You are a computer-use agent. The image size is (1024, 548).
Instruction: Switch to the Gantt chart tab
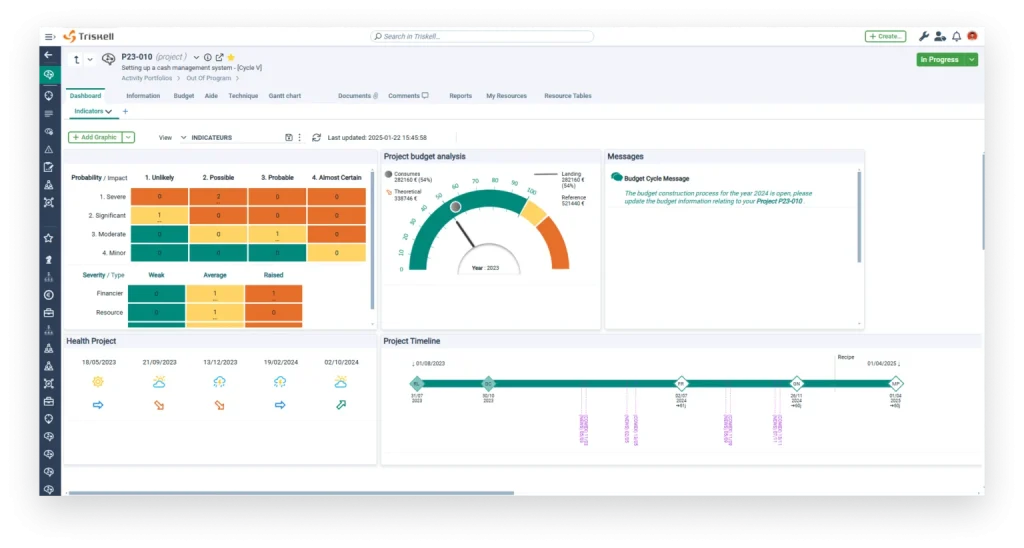coord(285,96)
